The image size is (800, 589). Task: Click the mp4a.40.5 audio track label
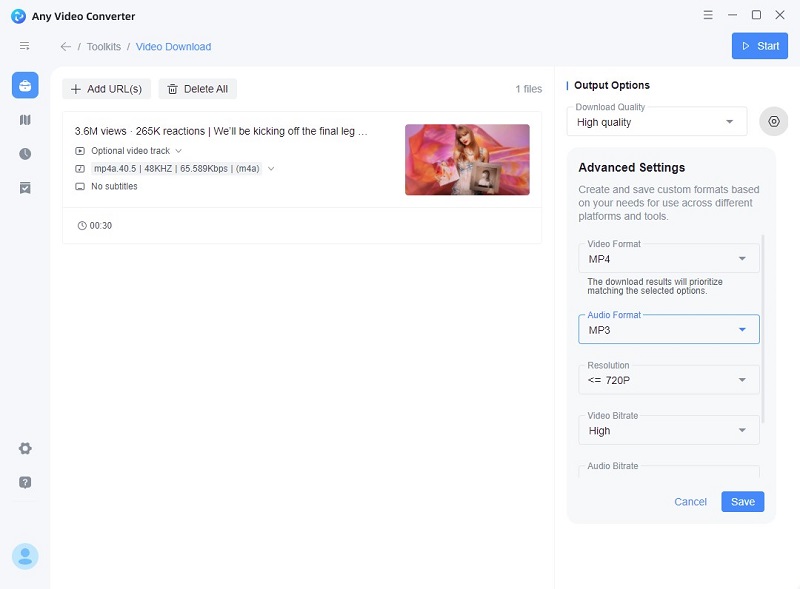[177, 168]
